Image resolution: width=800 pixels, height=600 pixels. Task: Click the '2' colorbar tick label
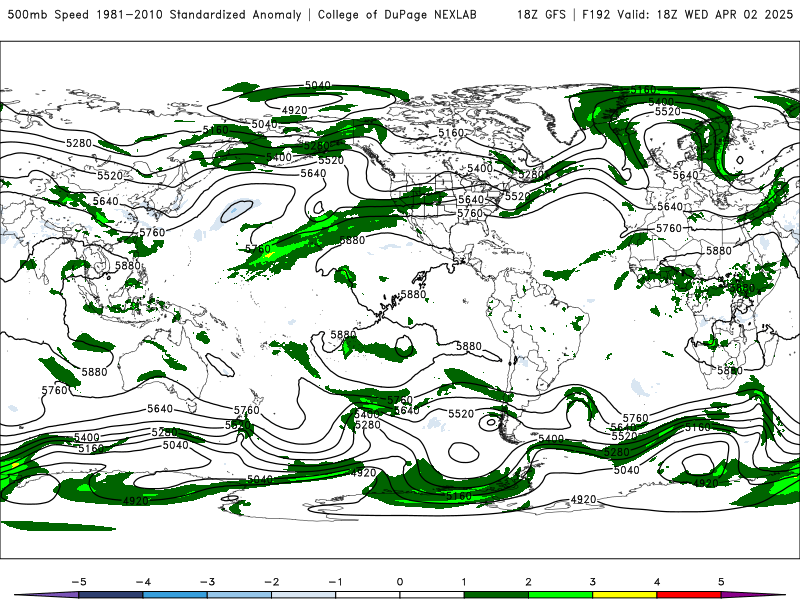click(529, 582)
